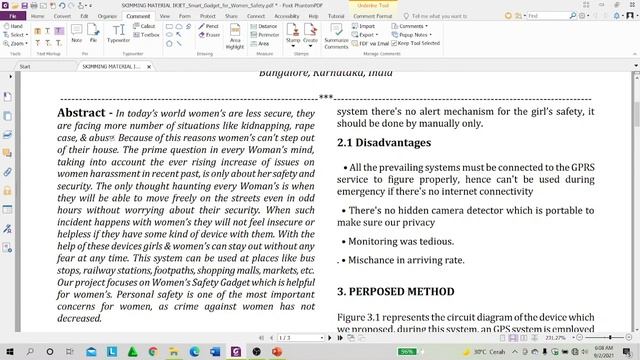Open PowerPoint from the taskbar
Image resolution: width=640 pixels, height=360 pixels.
pos(277,351)
